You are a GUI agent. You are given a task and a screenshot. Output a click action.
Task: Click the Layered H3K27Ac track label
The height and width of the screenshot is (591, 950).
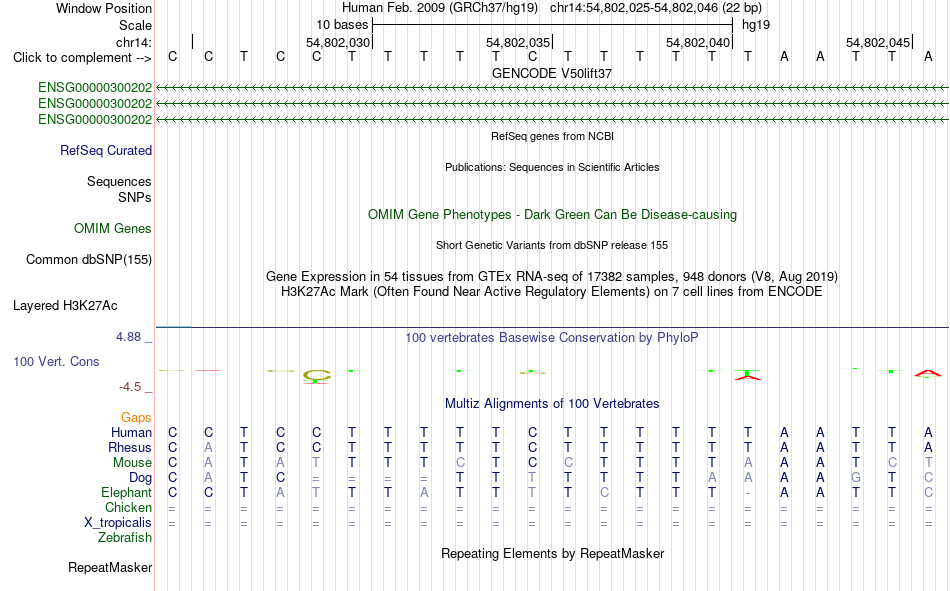coord(65,306)
